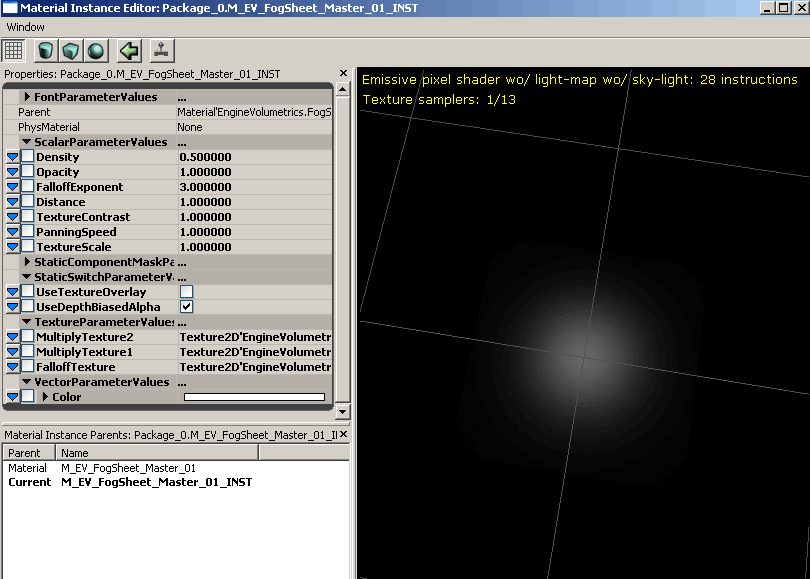Image resolution: width=810 pixels, height=579 pixels.
Task: Enable the TextureScale override checkbox
Action: [28, 246]
